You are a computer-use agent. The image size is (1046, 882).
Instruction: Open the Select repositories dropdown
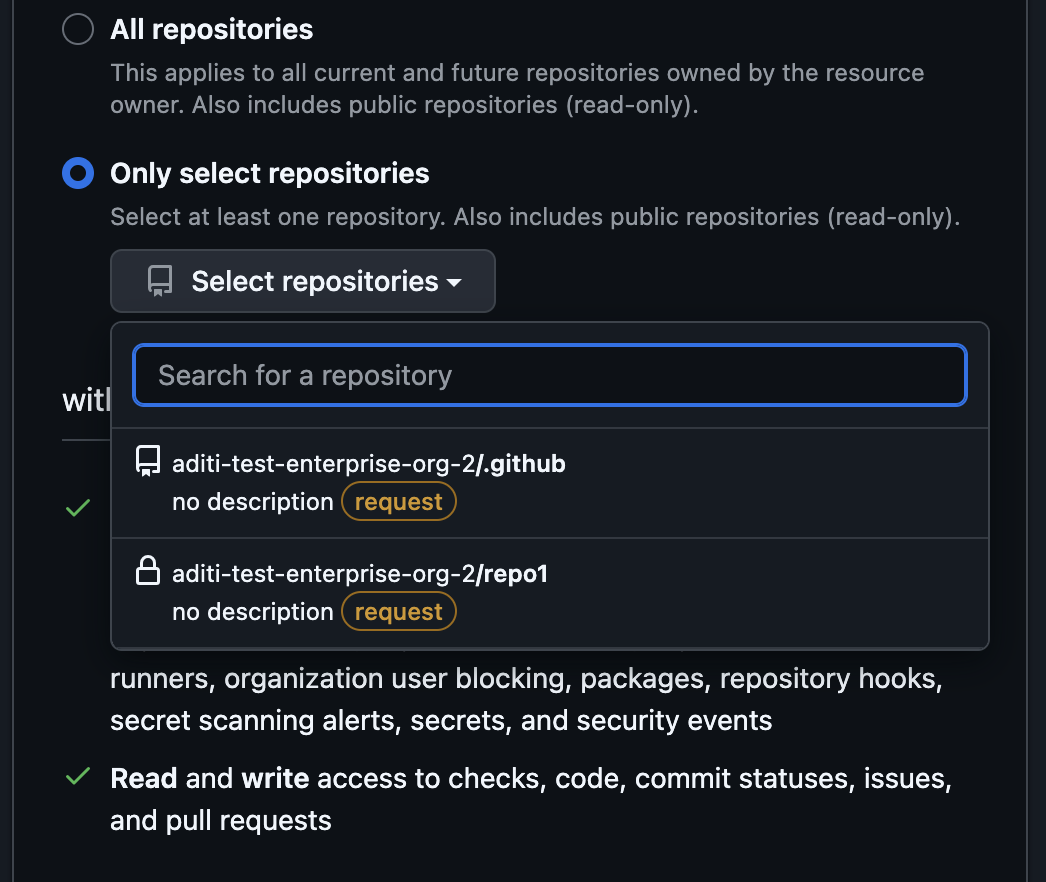pos(302,282)
